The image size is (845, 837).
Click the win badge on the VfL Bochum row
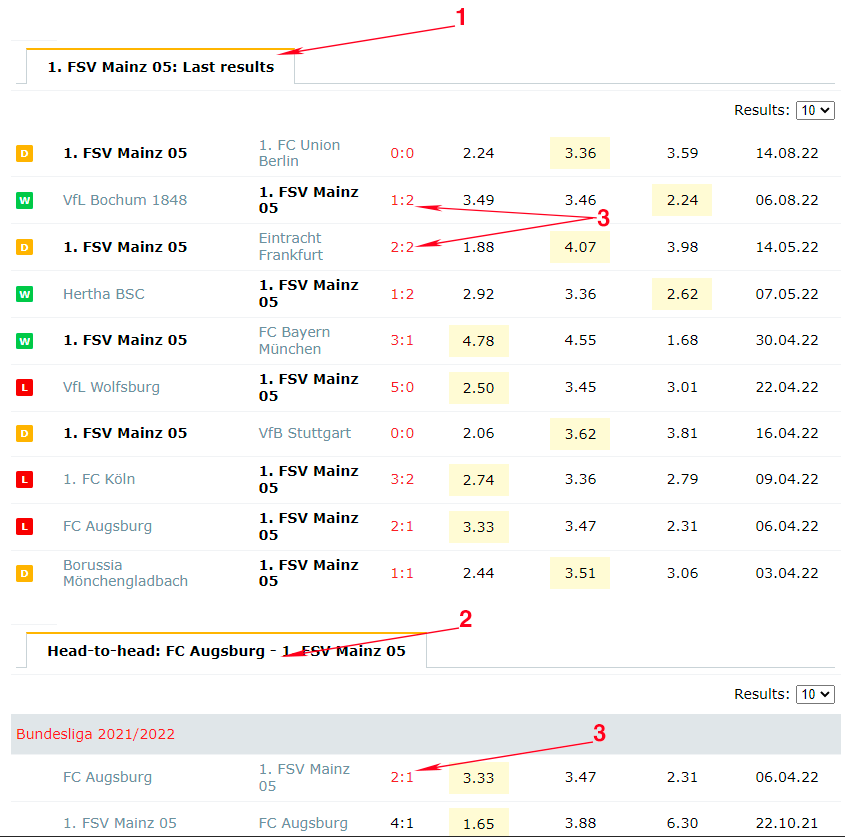click(x=24, y=201)
